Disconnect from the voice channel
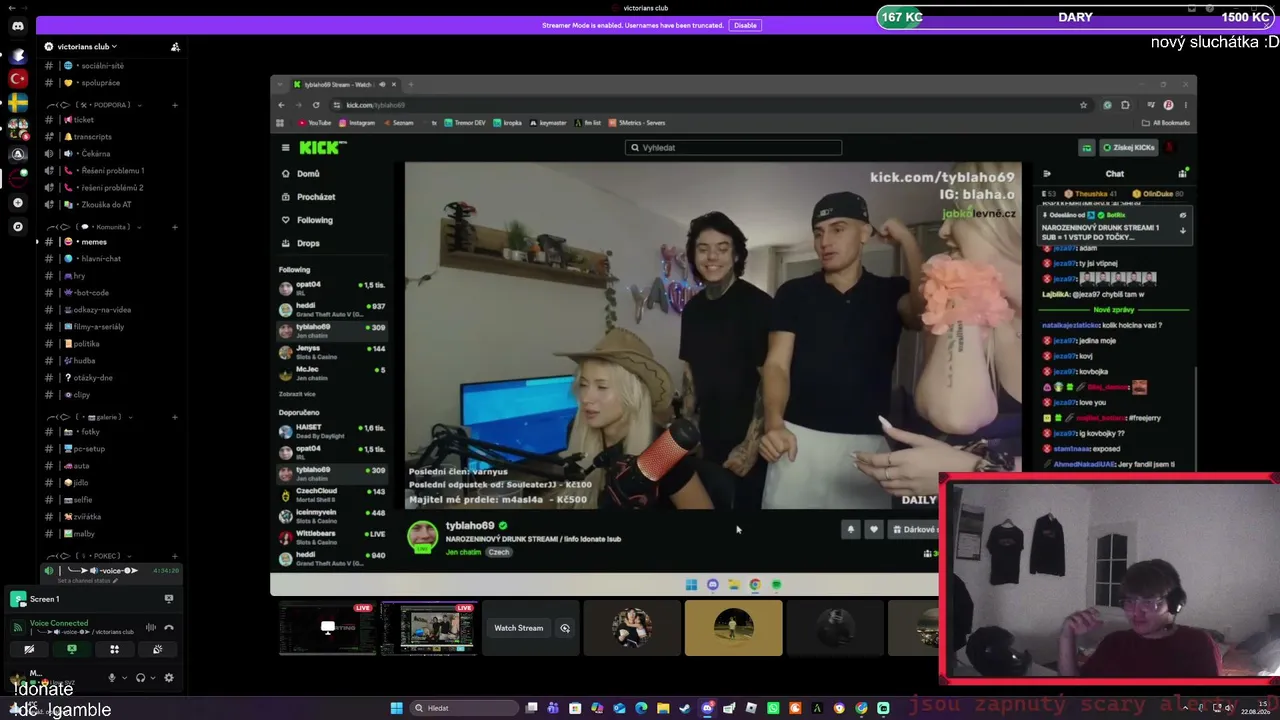The image size is (1280, 720). point(169,628)
